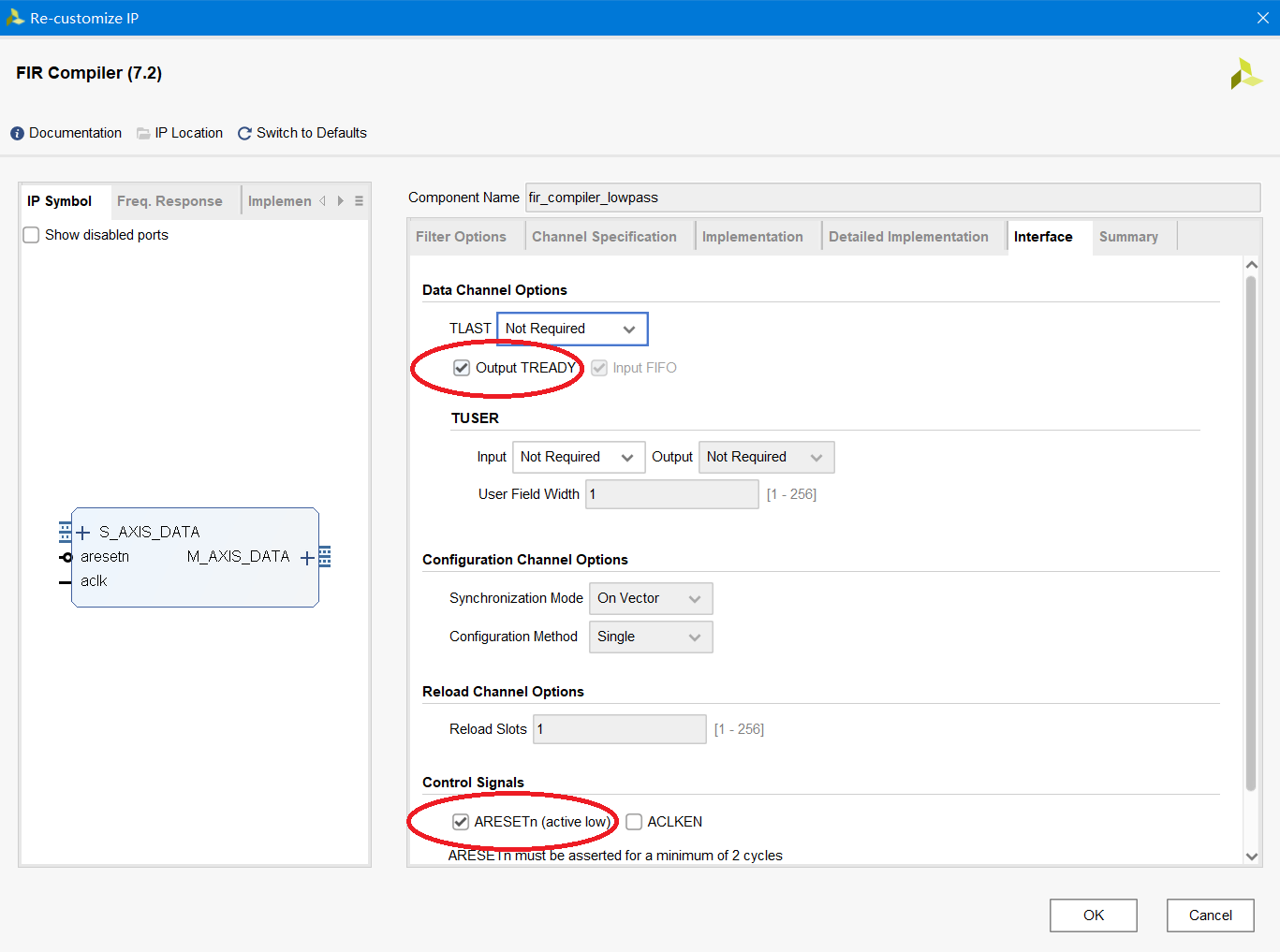Click the Cancel button

coord(1211,915)
